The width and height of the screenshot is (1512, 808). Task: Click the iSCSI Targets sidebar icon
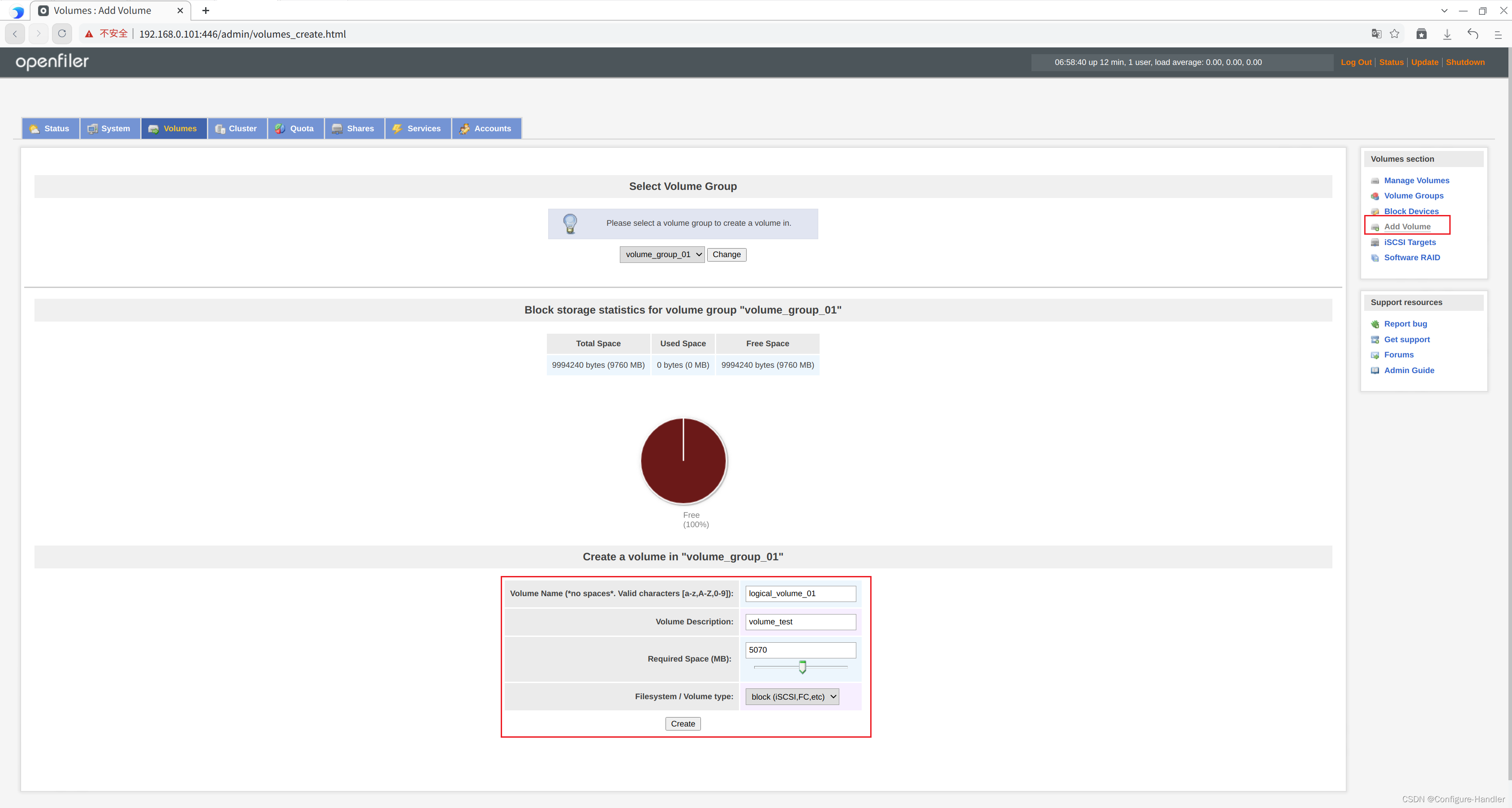click(x=1375, y=243)
